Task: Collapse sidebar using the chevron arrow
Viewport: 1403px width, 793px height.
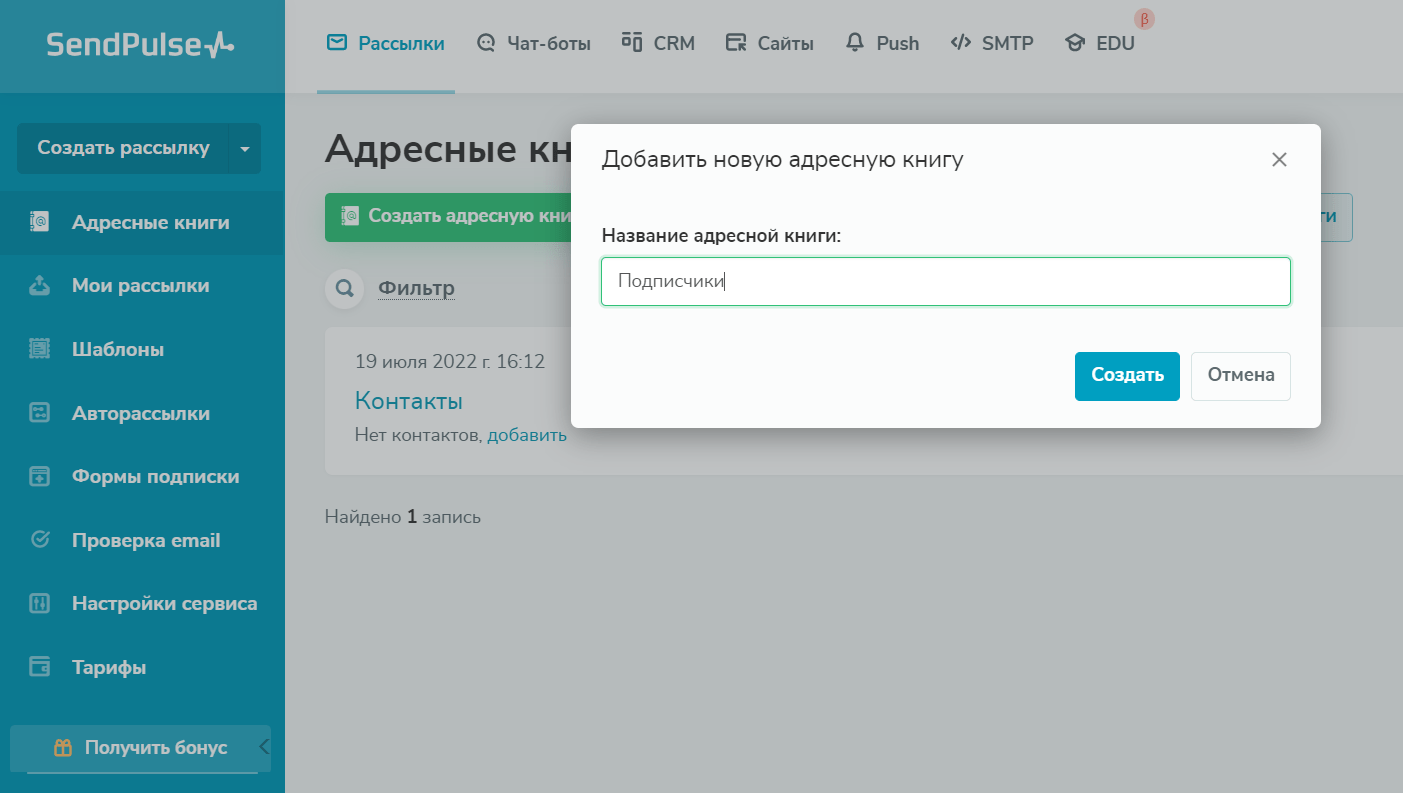Action: pos(264,747)
